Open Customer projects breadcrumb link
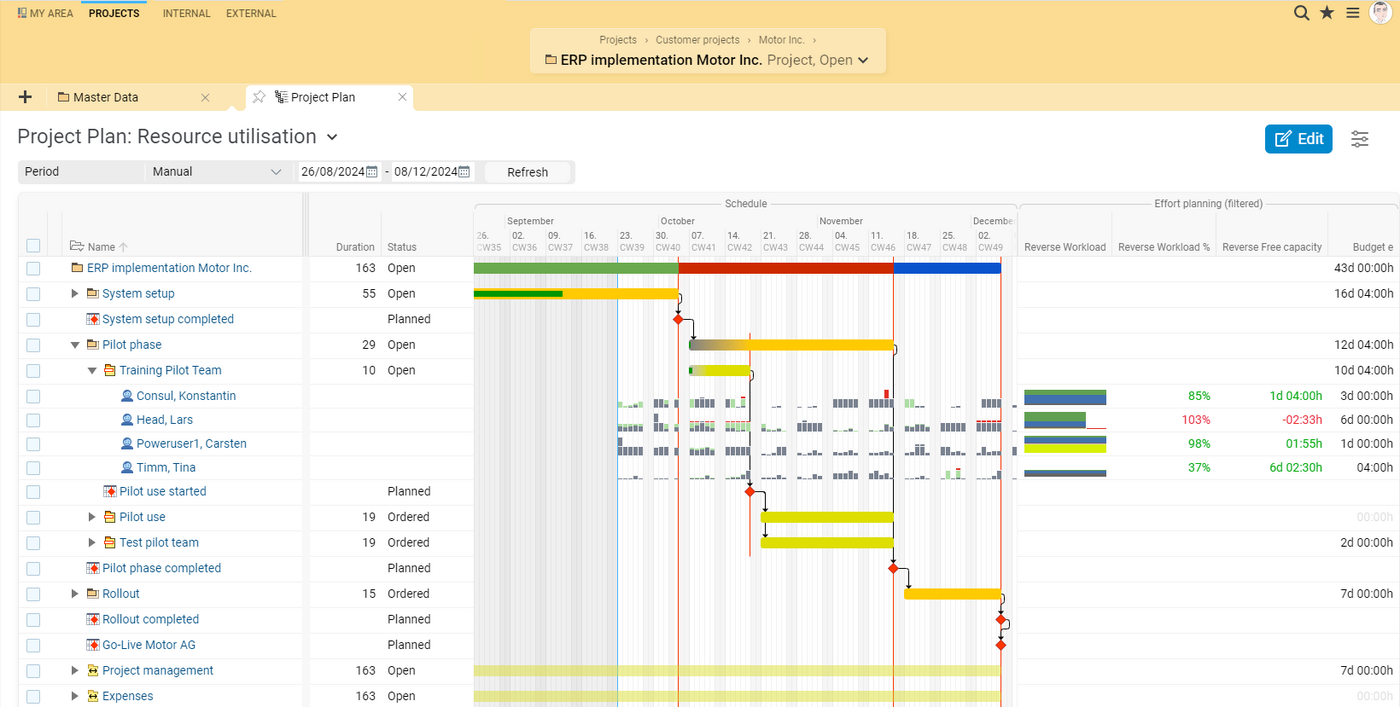The image size is (1400, 707). [698, 40]
